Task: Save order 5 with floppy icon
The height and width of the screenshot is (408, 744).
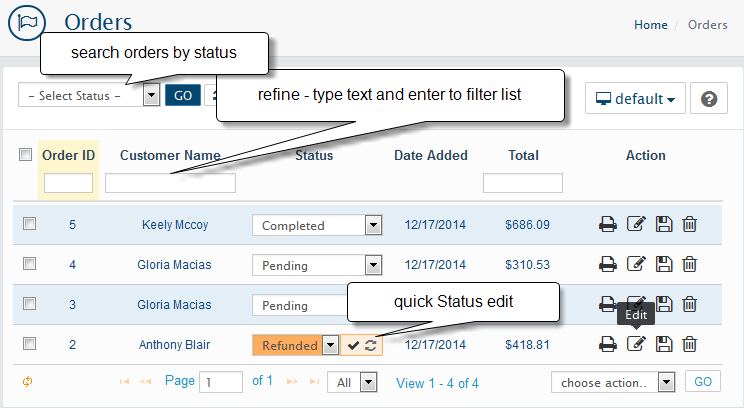Action: 664,224
